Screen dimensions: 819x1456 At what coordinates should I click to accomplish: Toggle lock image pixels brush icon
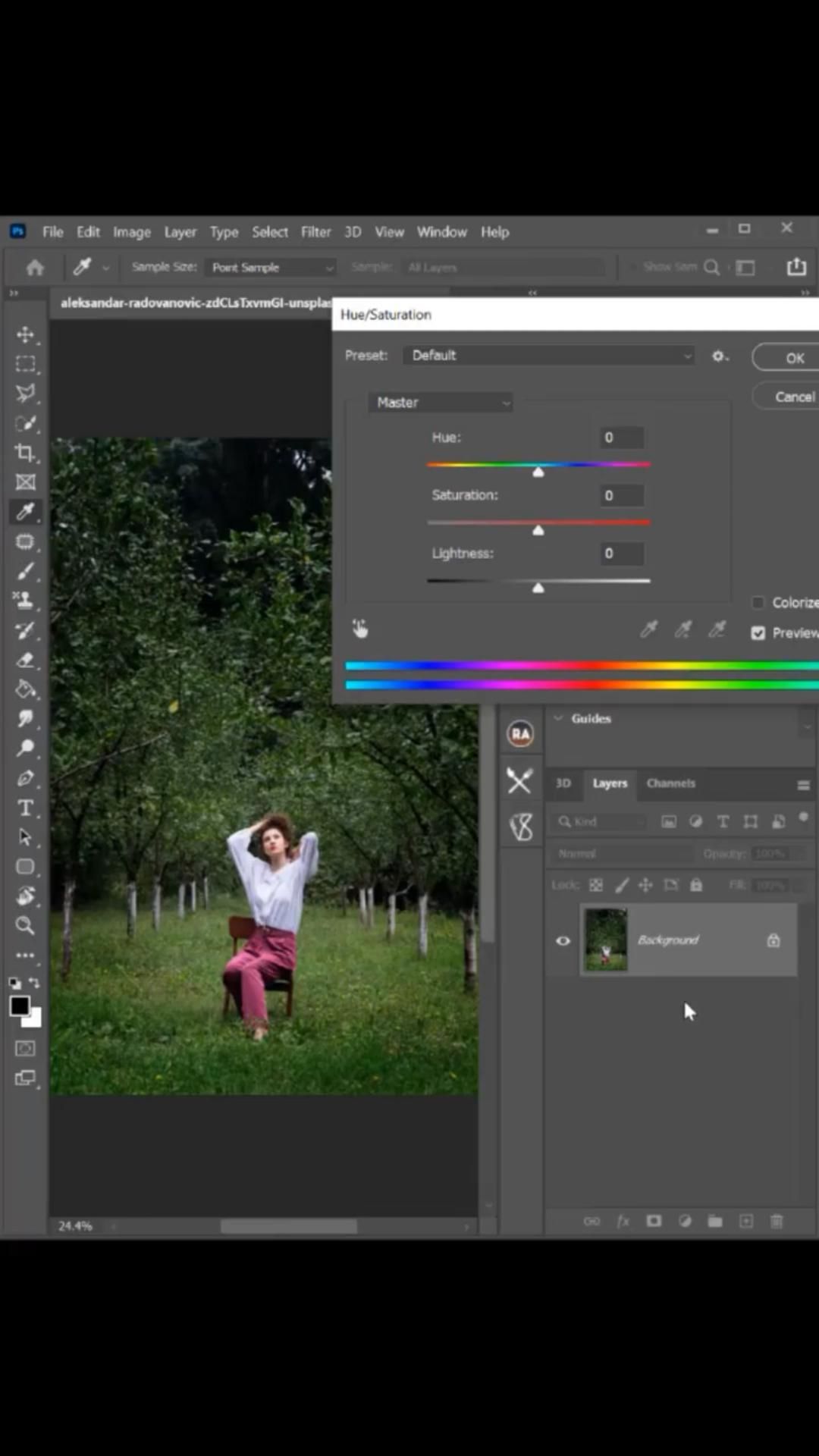coord(622,885)
